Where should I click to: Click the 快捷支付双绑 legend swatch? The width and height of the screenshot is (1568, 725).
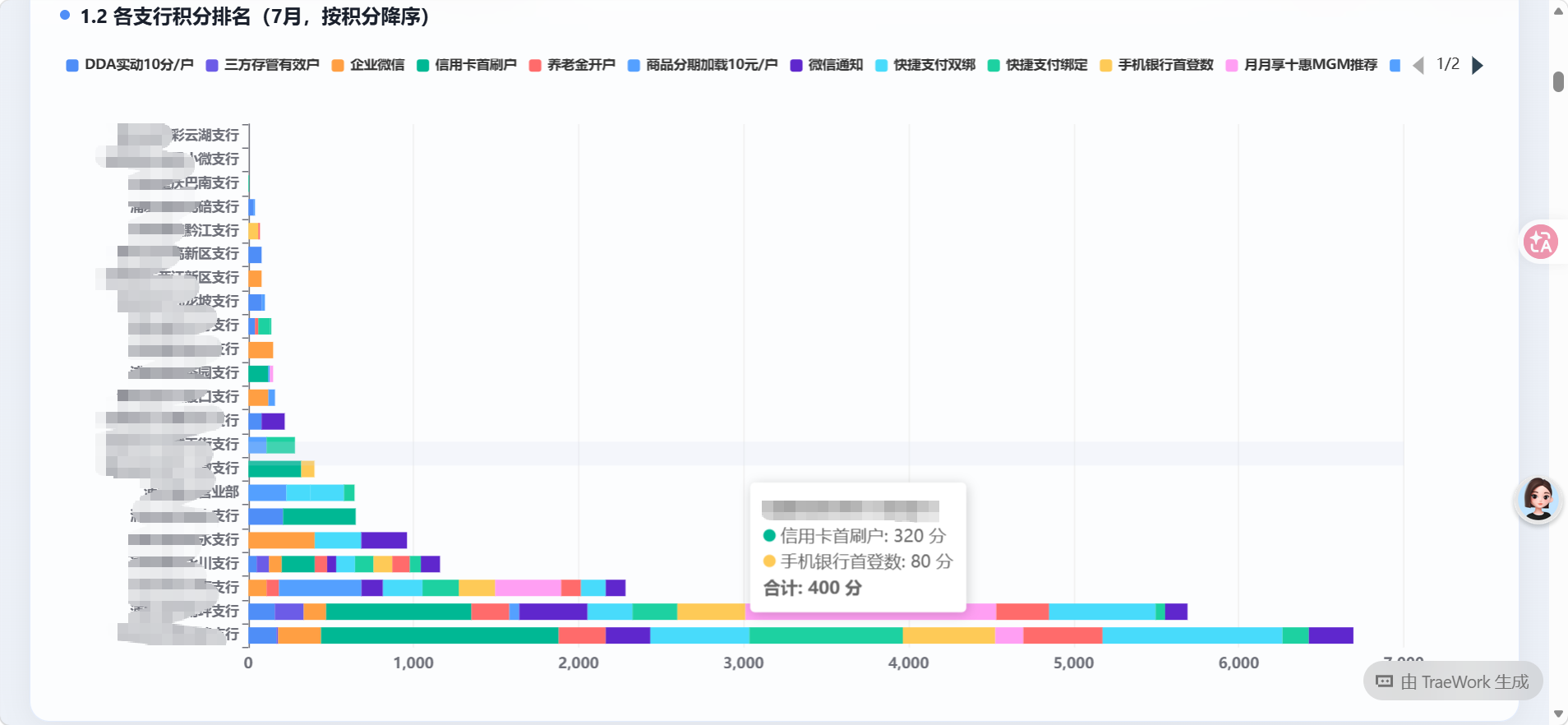(882, 66)
